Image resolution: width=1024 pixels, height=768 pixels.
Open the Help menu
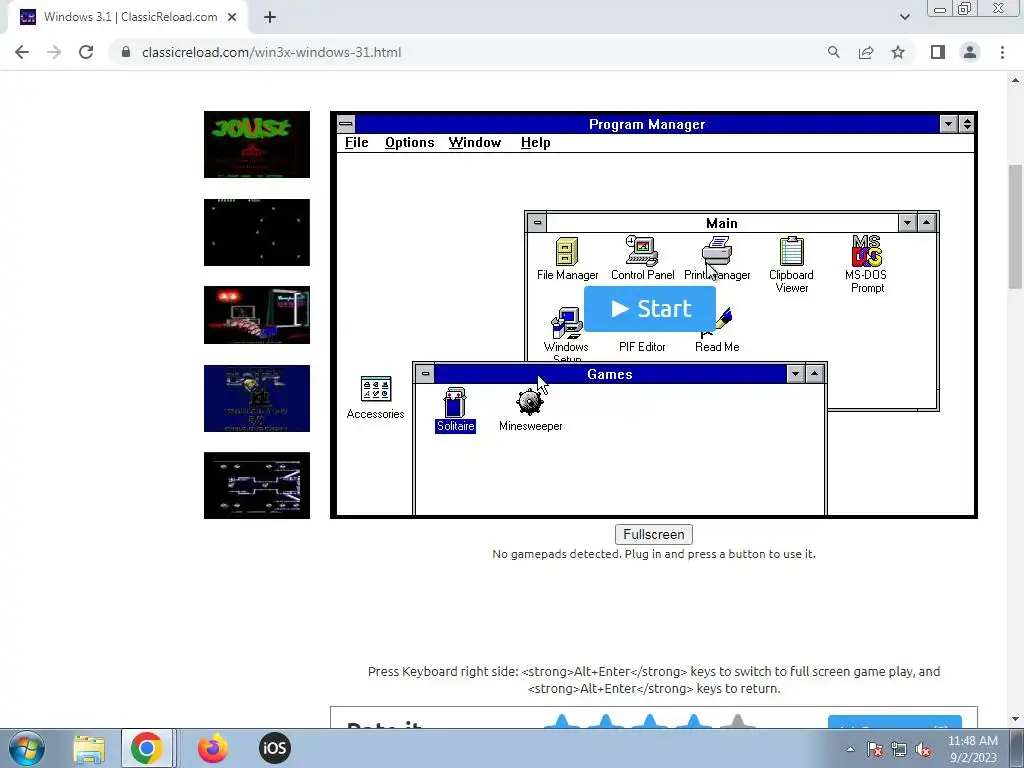click(536, 142)
